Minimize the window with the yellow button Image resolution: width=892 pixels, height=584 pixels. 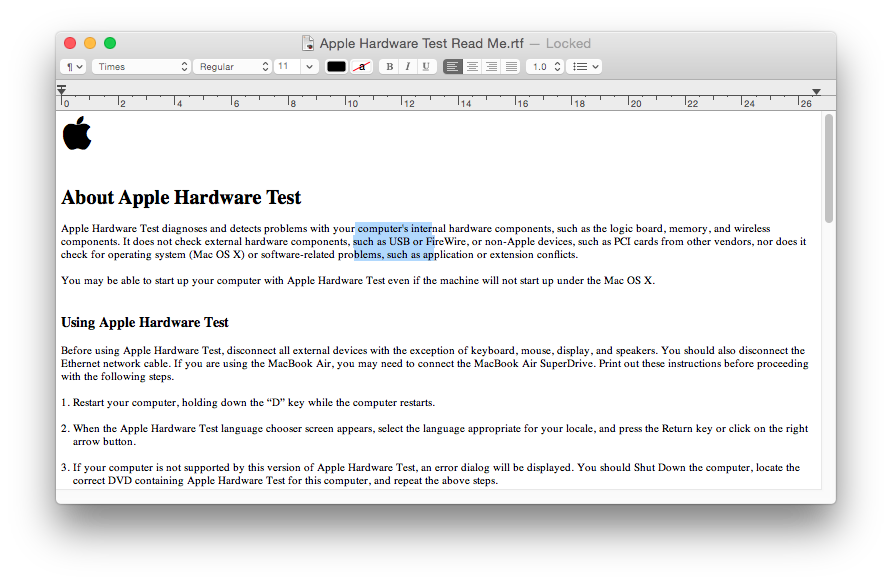pyautogui.click(x=90, y=43)
